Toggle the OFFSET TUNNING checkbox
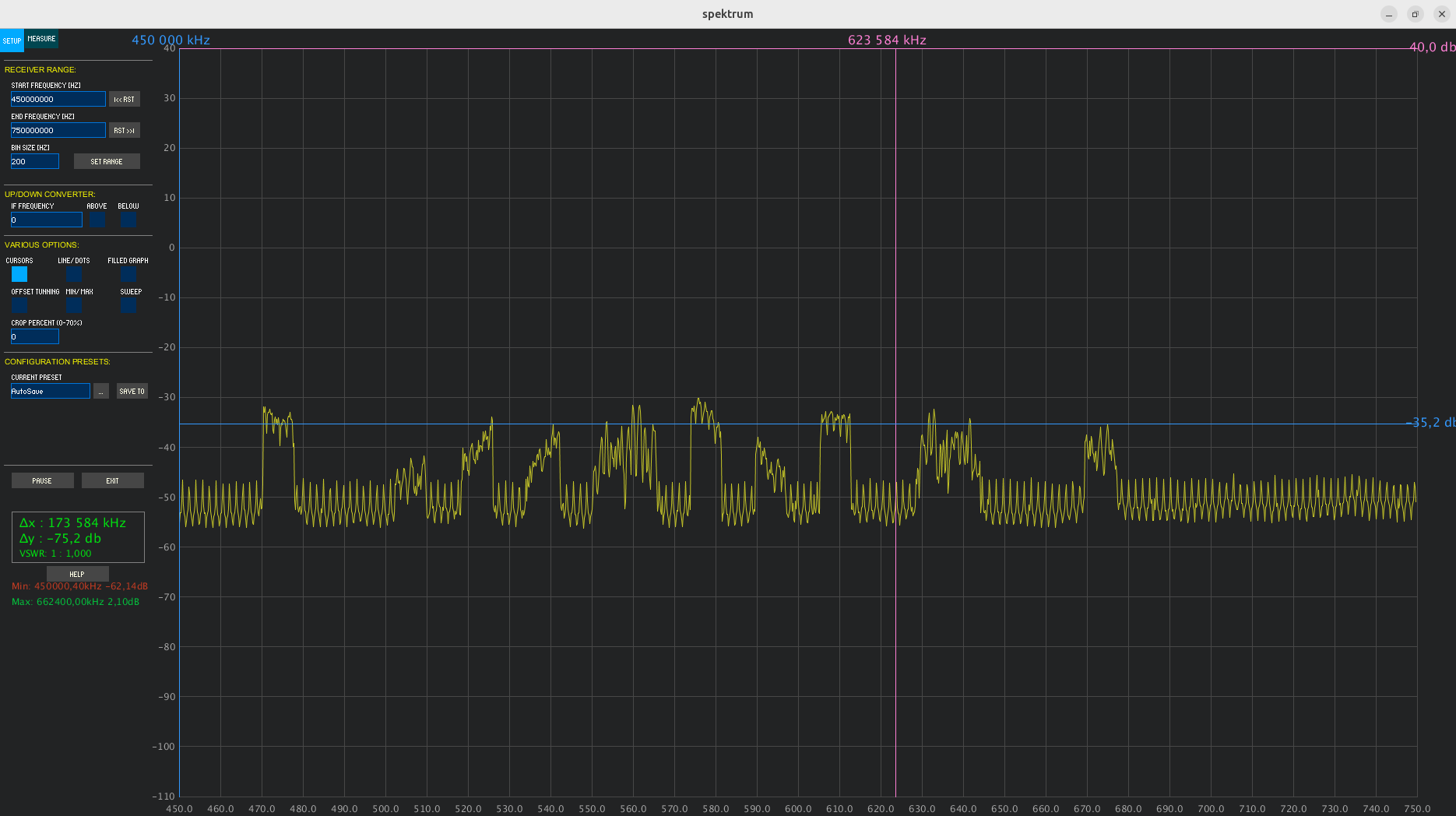Screen dimensions: 1456x816 pyautogui.click(x=19, y=305)
